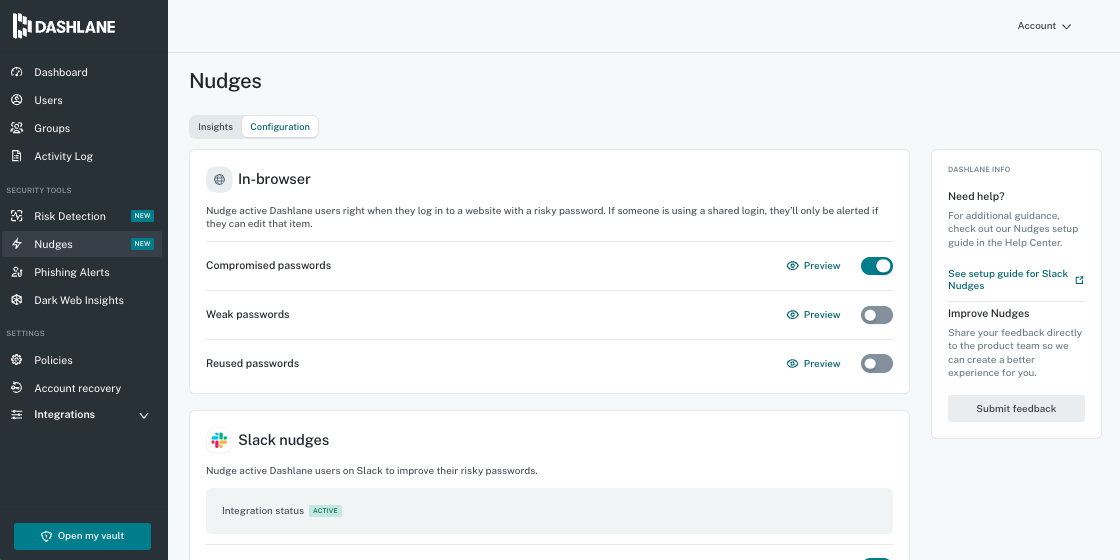Open the Slack Nudges setup guide link
Viewport: 1120px width, 560px height.
click(x=1008, y=280)
